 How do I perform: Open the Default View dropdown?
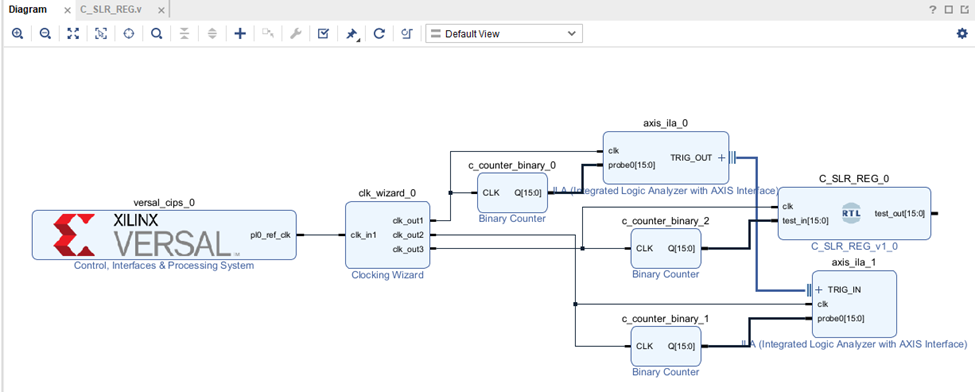pyautogui.click(x=504, y=34)
